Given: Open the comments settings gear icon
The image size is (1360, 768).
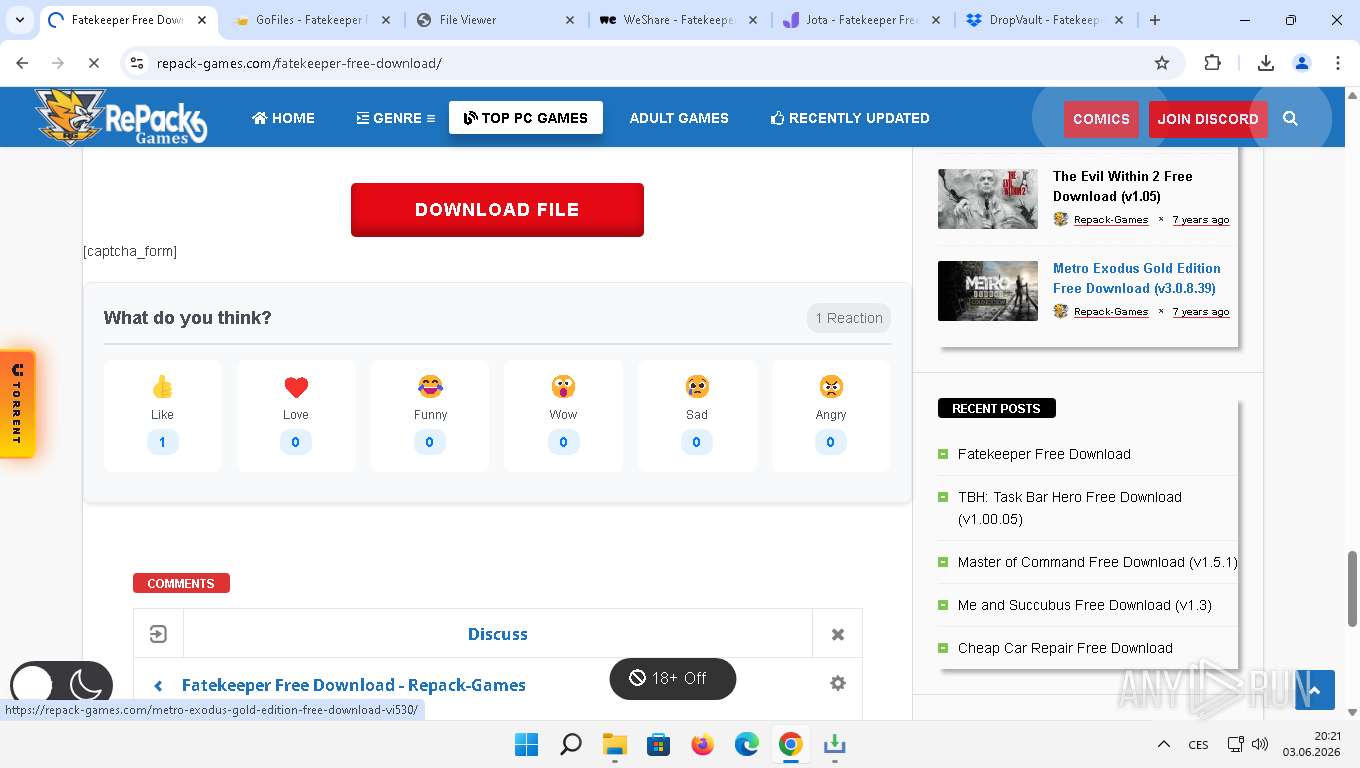Looking at the screenshot, I should click(x=838, y=683).
